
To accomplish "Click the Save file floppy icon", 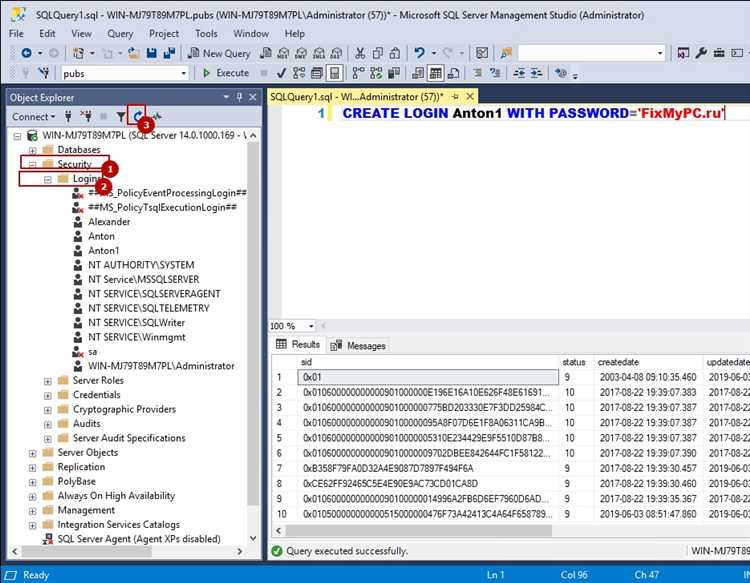I will tap(152, 53).
